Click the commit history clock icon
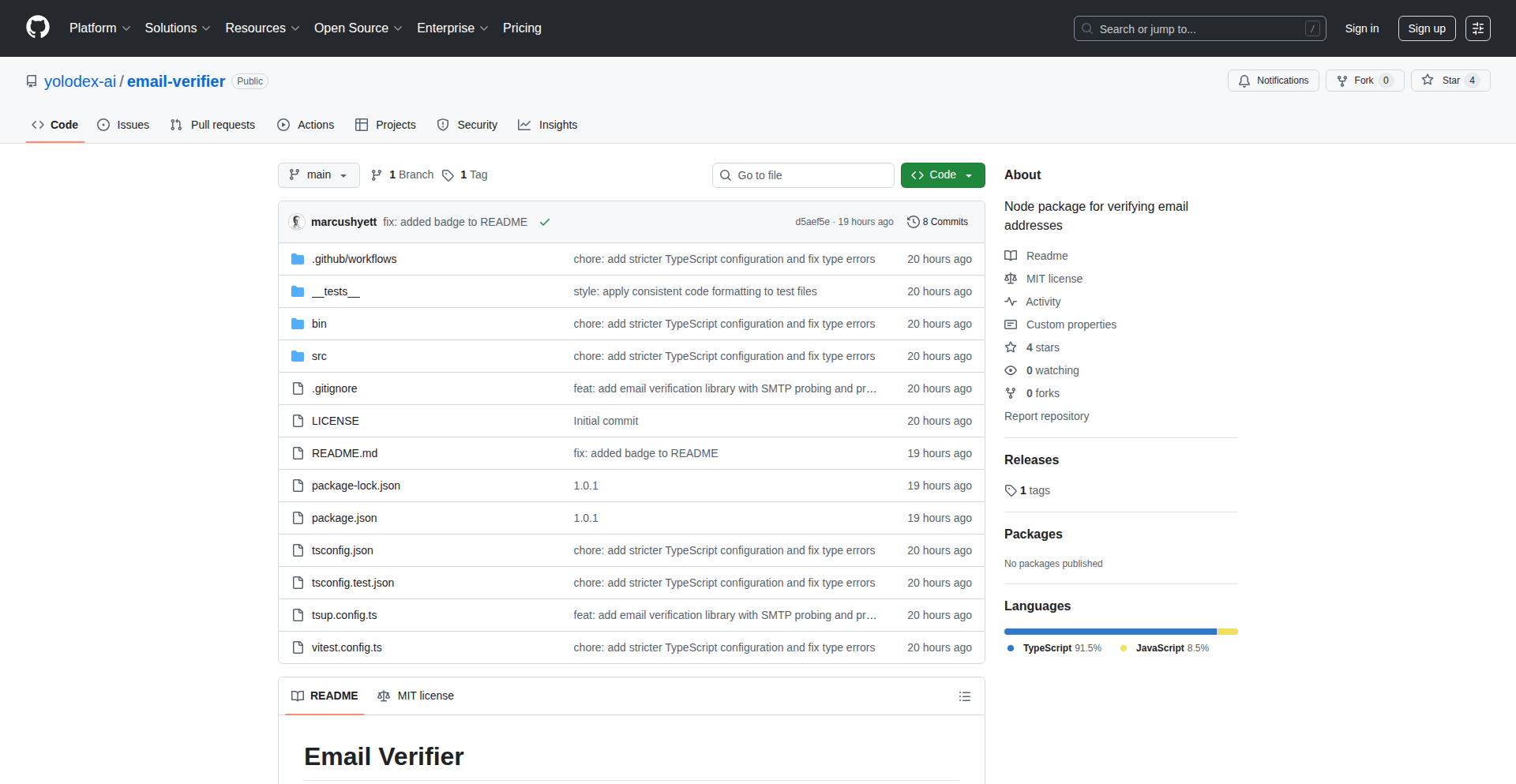The image size is (1516, 784). click(914, 222)
